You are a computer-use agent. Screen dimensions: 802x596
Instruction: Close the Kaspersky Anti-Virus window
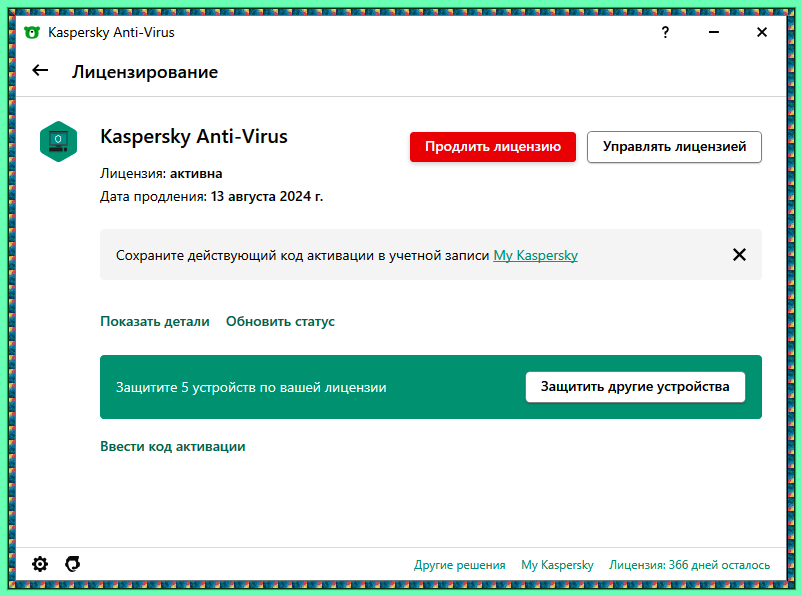[x=762, y=33]
